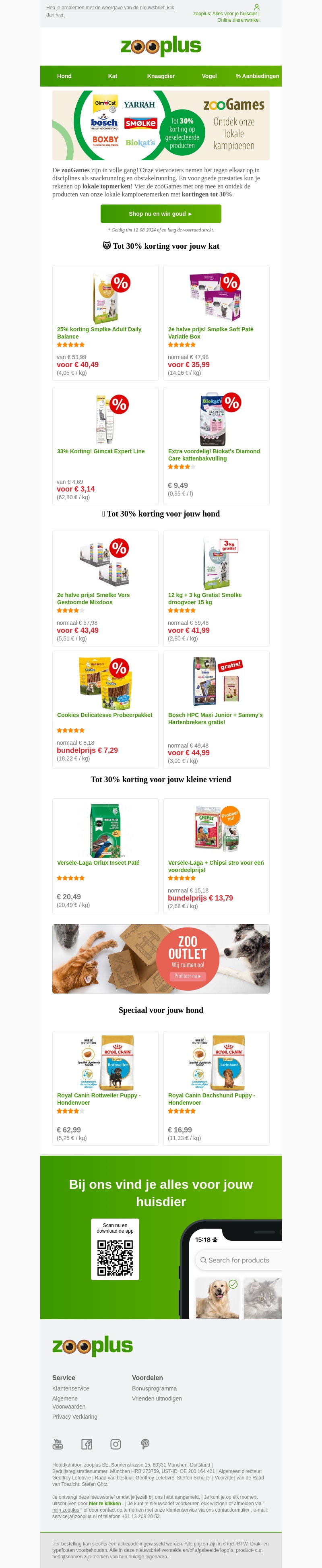
Task: Open the Bonusprogramma link
Action: tap(154, 1388)
